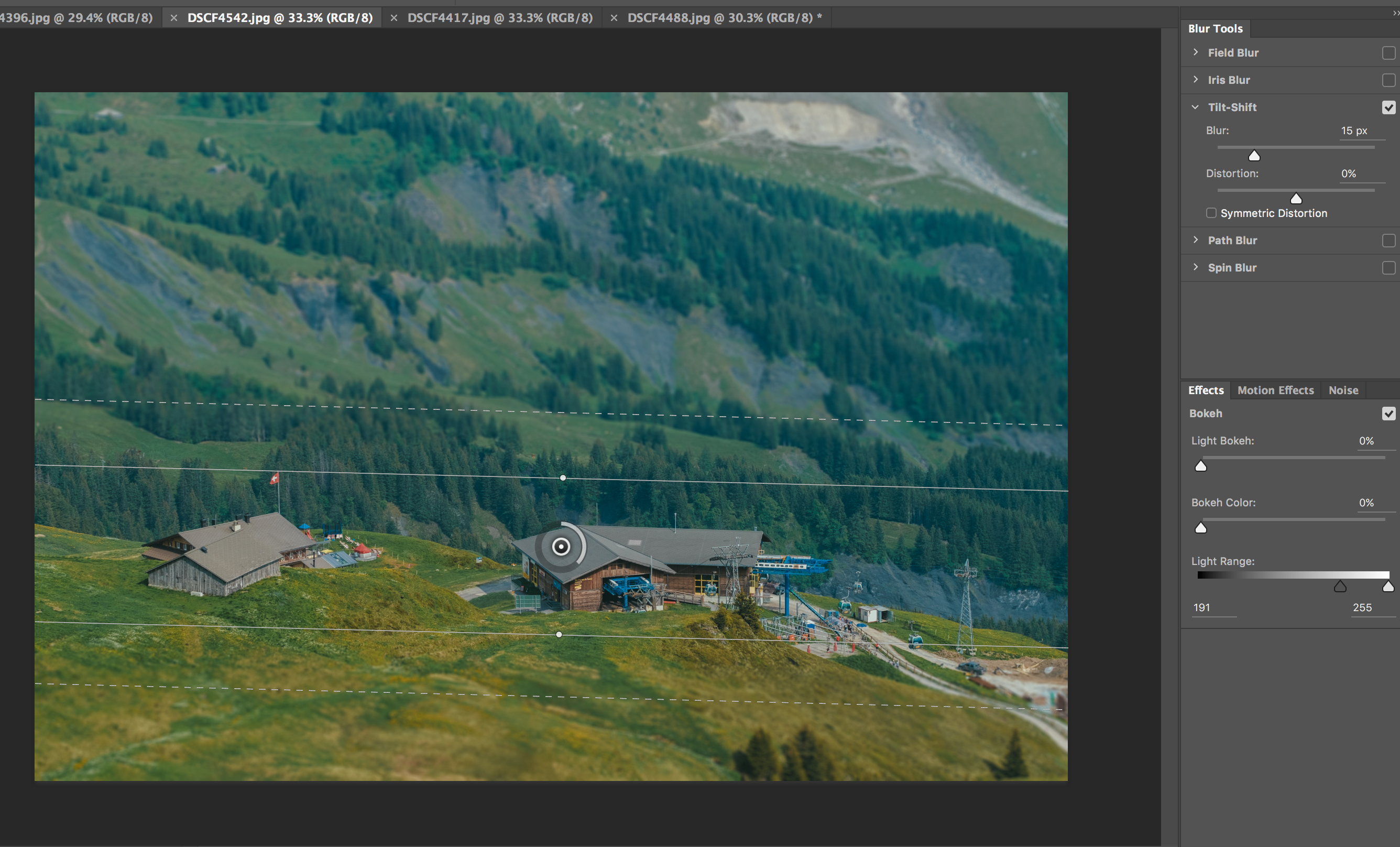Expand the Iris Blur section

(x=1196, y=80)
